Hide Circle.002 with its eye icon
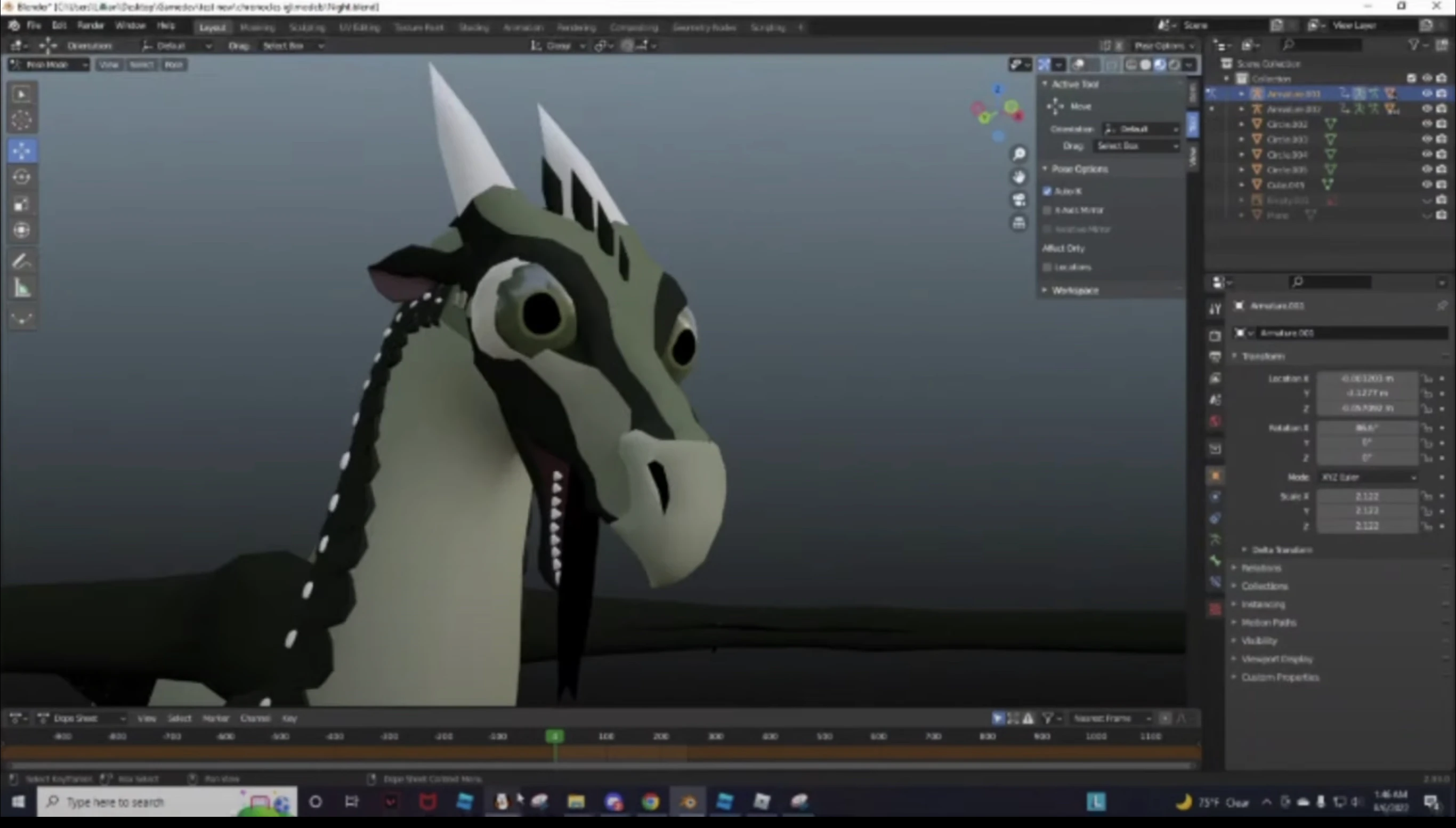 coord(1427,124)
